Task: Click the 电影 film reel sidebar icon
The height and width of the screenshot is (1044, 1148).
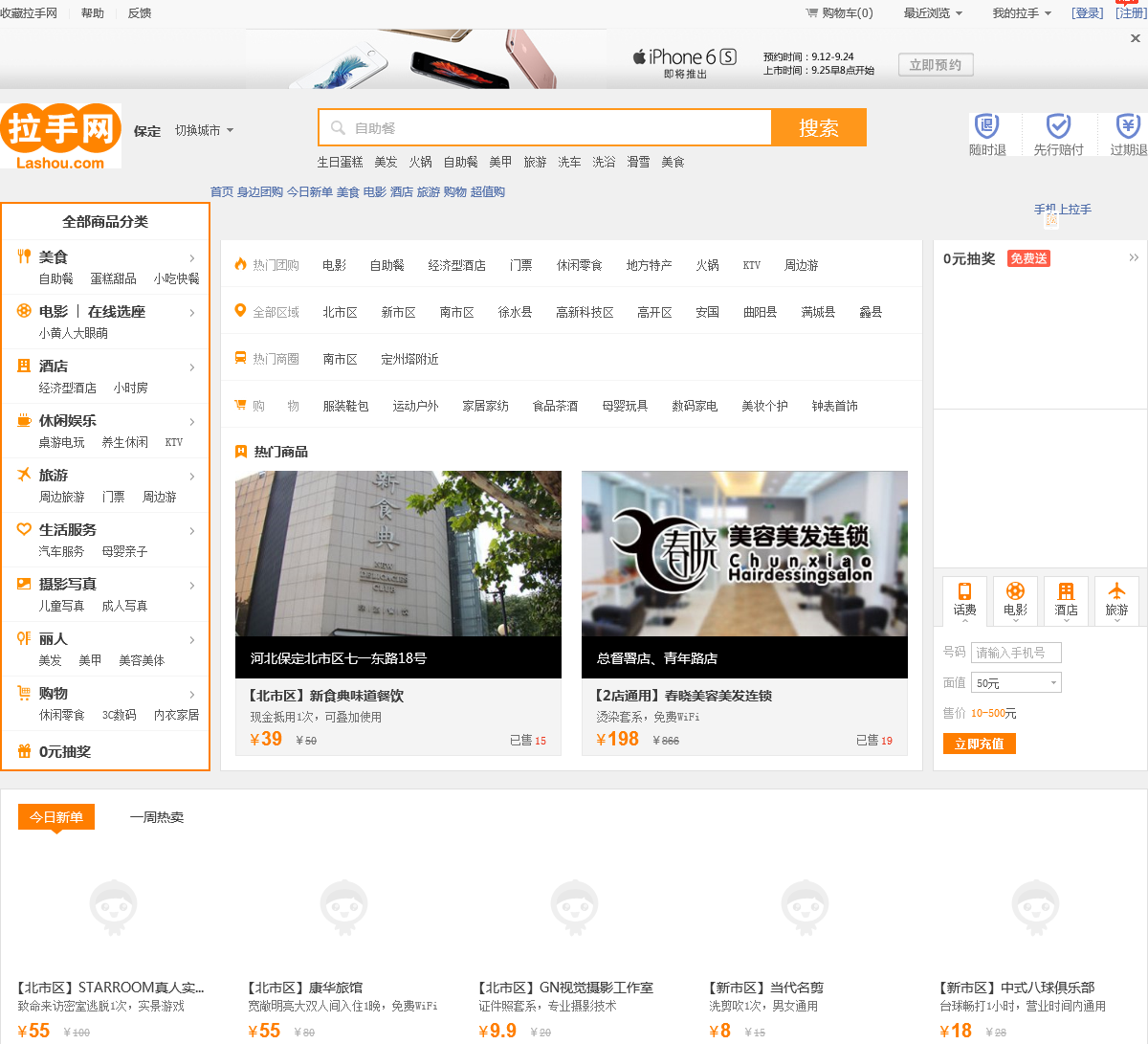Action: pyautogui.click(x=24, y=311)
